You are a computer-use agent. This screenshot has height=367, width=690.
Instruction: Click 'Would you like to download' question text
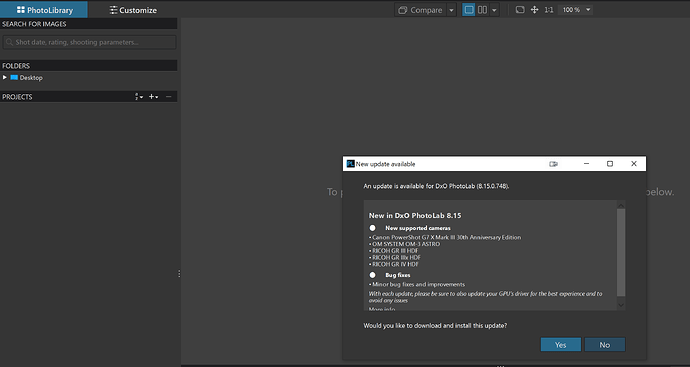tap(435, 326)
